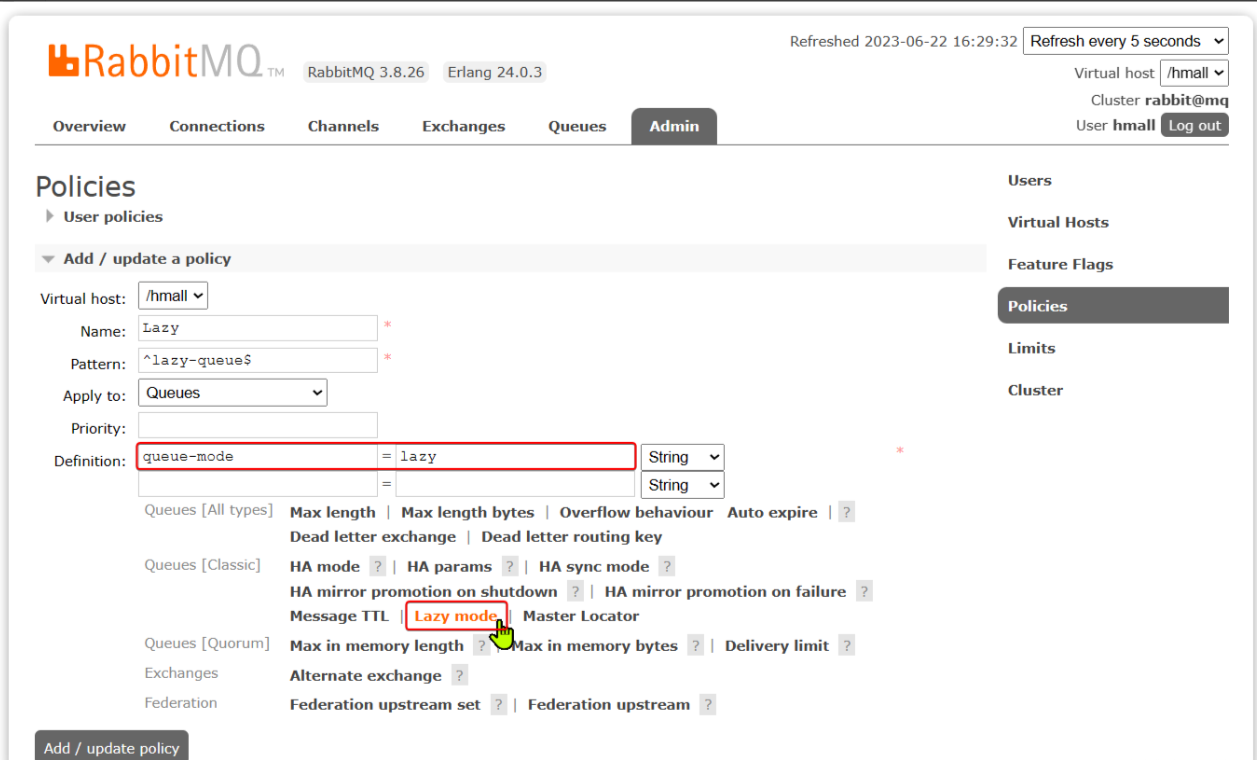1257x760 pixels.
Task: Insert HA mirror promotion on failure key
Action: [725, 591]
